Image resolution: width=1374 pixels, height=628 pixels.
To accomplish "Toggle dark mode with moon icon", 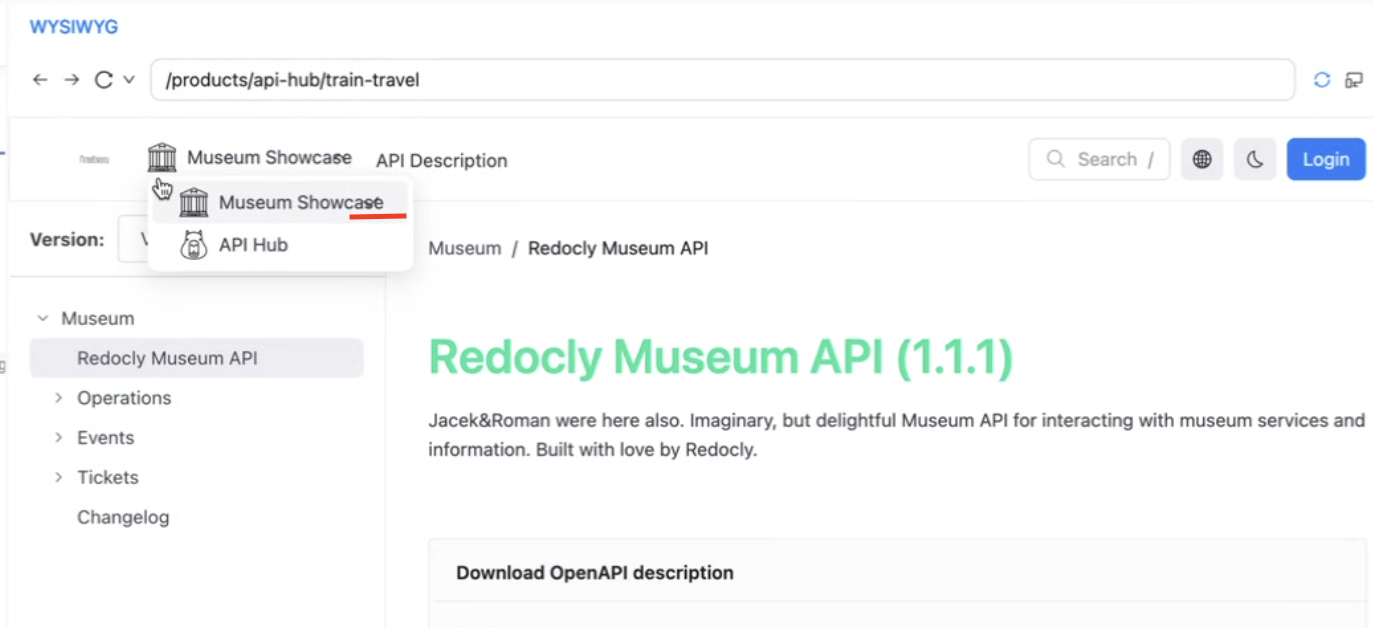I will point(1255,159).
